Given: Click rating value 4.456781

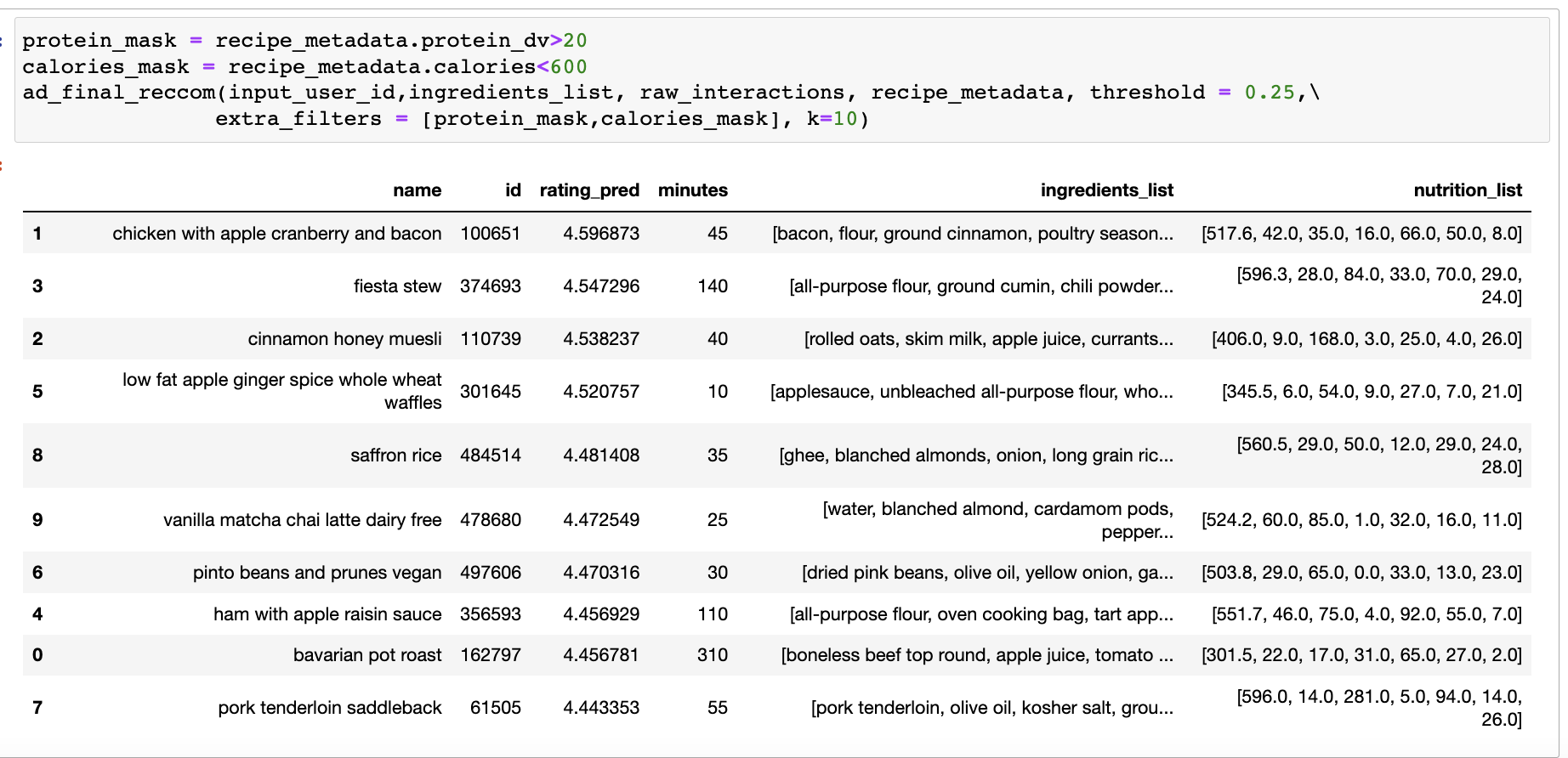Looking at the screenshot, I should [601, 655].
